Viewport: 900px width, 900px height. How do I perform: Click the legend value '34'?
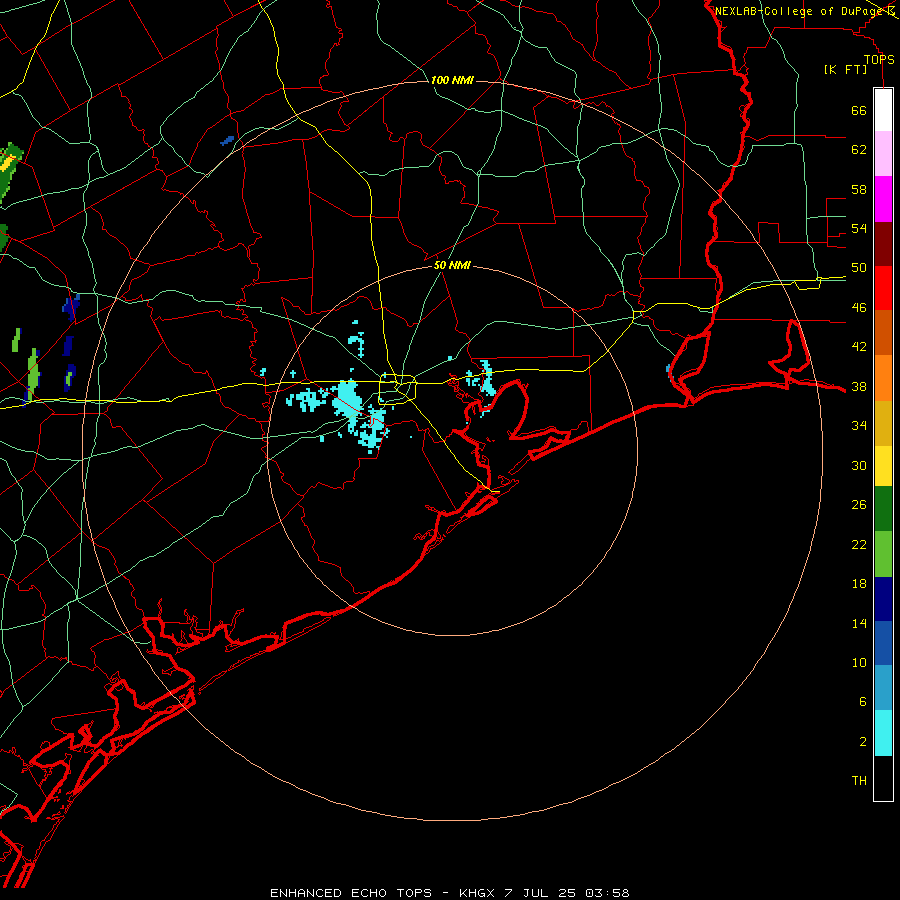(x=859, y=426)
